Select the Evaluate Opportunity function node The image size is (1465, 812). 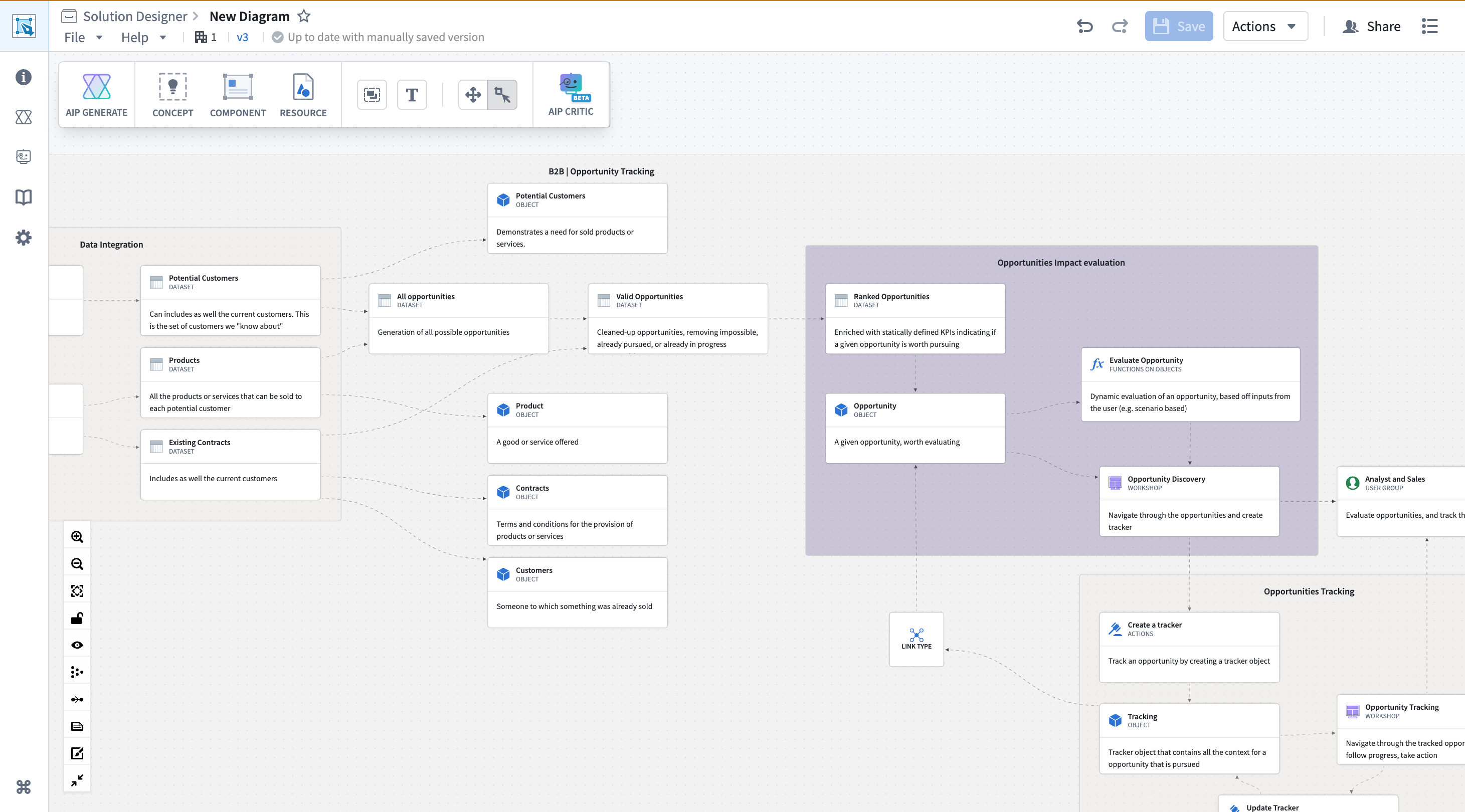tap(1190, 384)
